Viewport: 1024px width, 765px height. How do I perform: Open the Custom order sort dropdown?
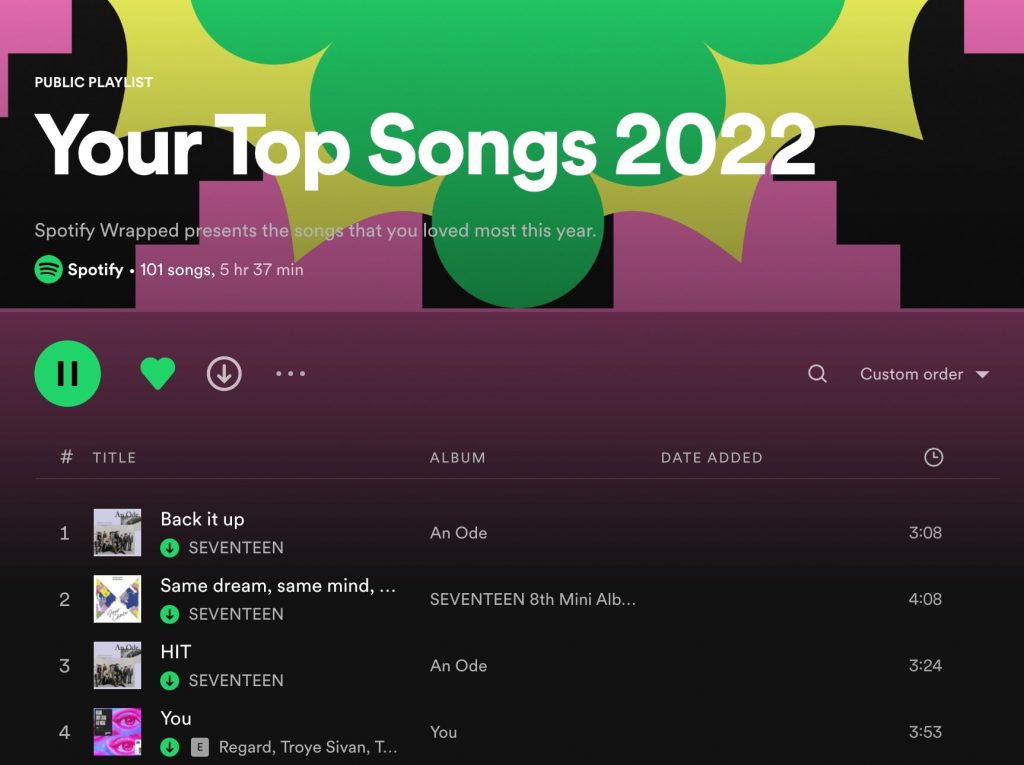click(x=924, y=374)
